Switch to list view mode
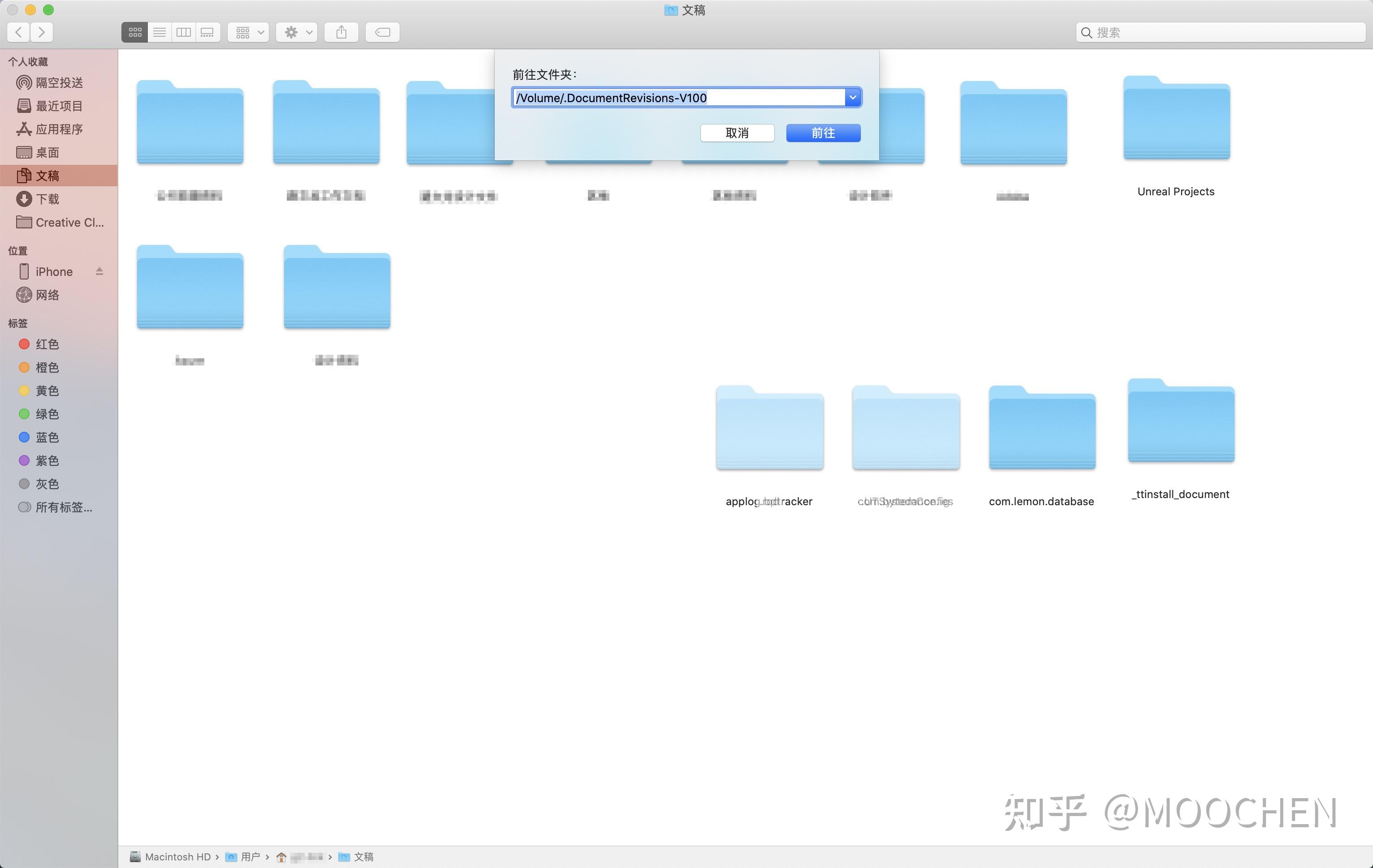This screenshot has width=1373, height=868. 160,33
